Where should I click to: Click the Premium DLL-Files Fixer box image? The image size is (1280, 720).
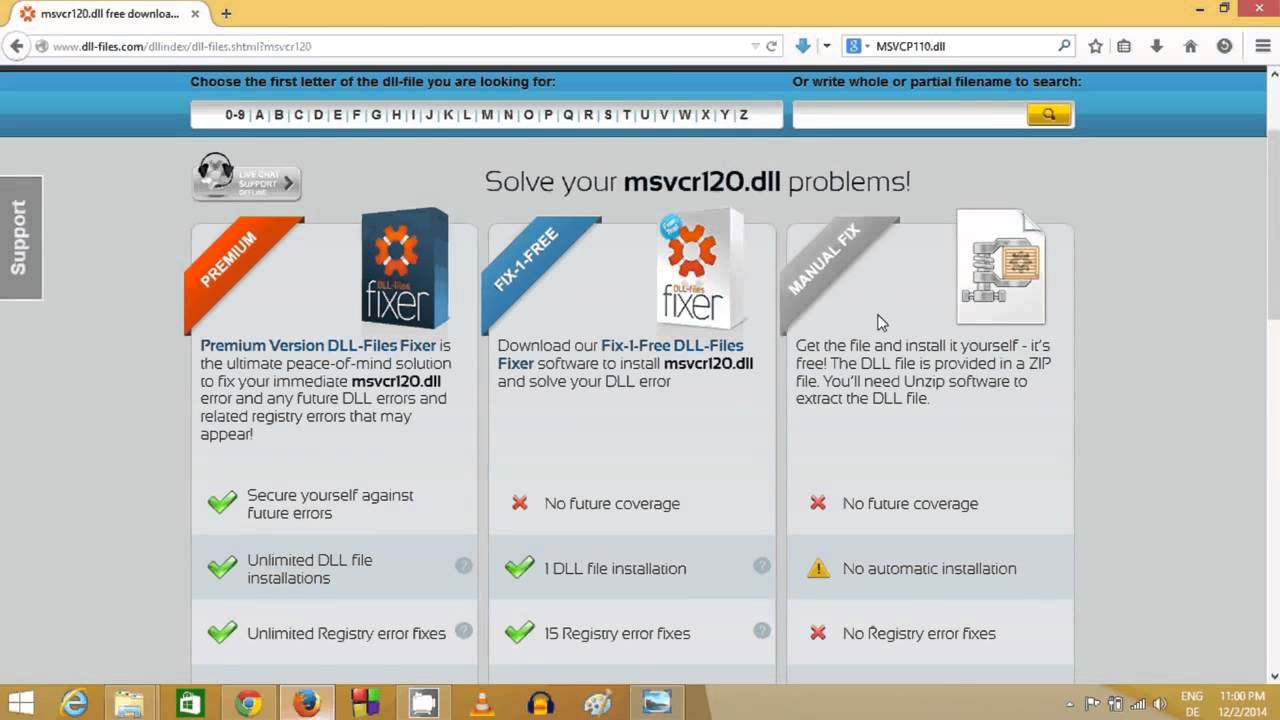405,267
